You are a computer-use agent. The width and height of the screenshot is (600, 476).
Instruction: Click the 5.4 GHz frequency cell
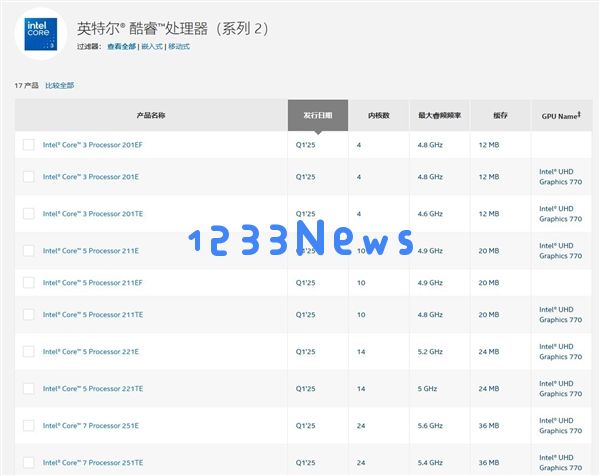tap(430, 462)
